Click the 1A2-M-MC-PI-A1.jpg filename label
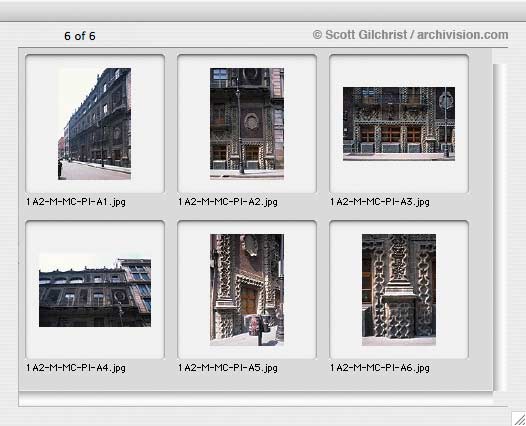Viewport: 526px width, 426px height. pos(76,202)
